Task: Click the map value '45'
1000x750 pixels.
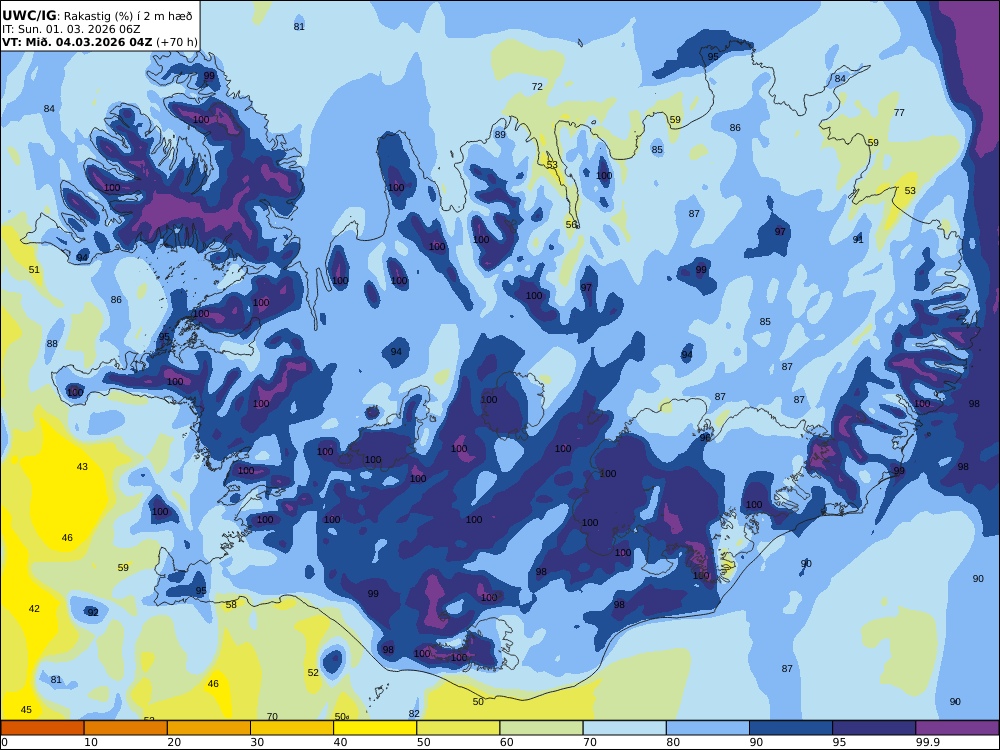Action: click(26, 710)
